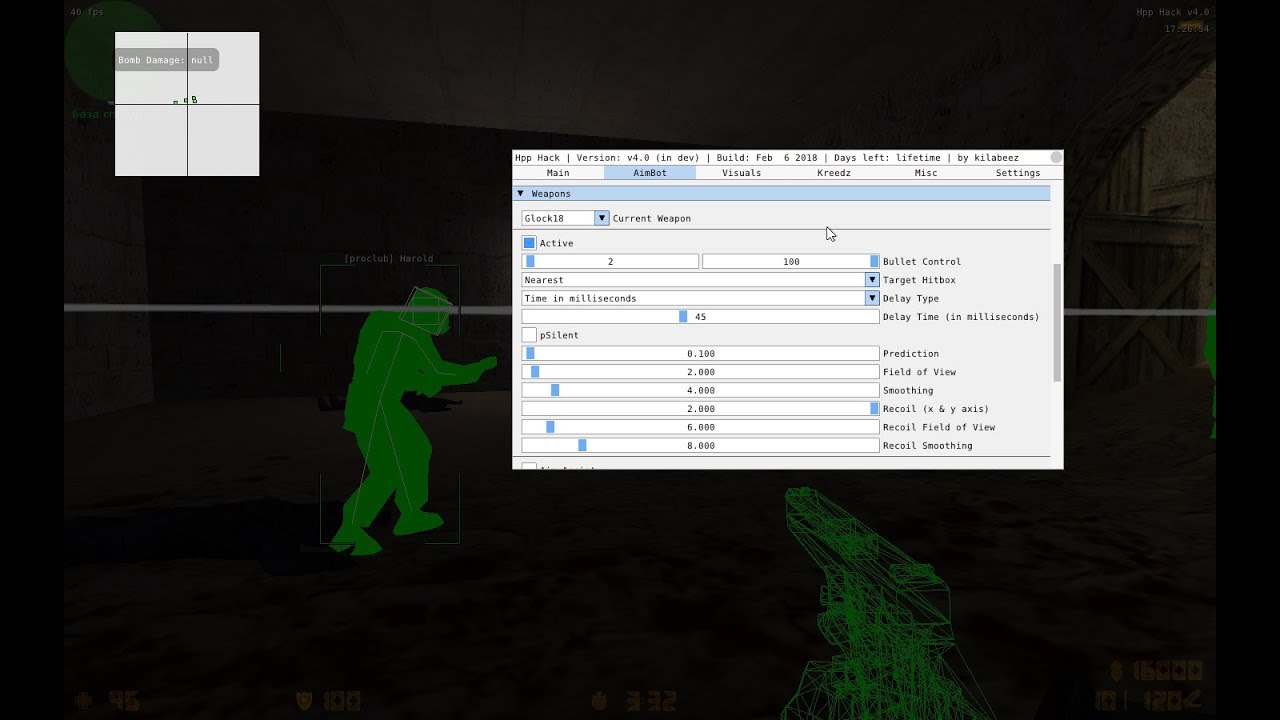Open the Target Hitbox dropdown
The width and height of the screenshot is (1280, 720).
tap(700, 280)
